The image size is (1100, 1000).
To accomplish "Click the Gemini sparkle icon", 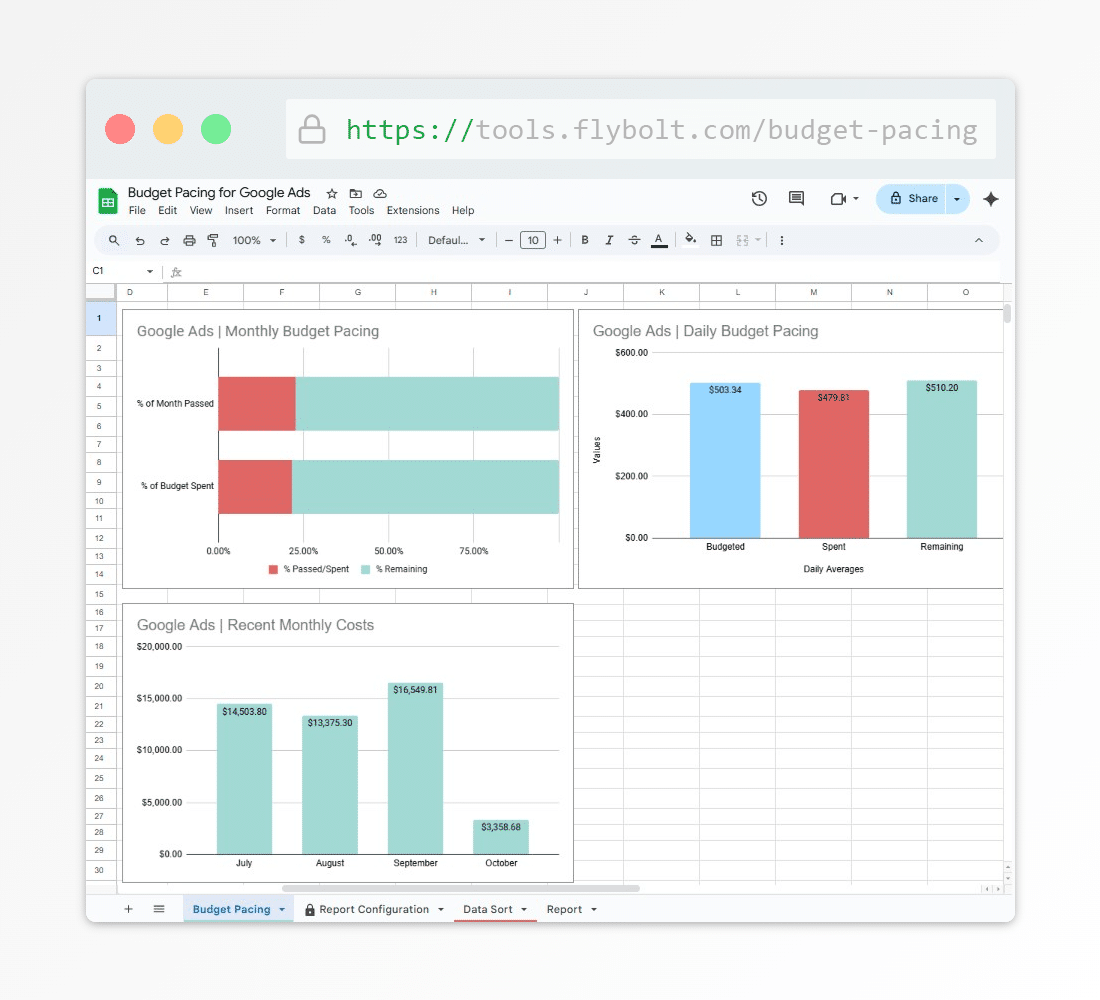I will [991, 199].
